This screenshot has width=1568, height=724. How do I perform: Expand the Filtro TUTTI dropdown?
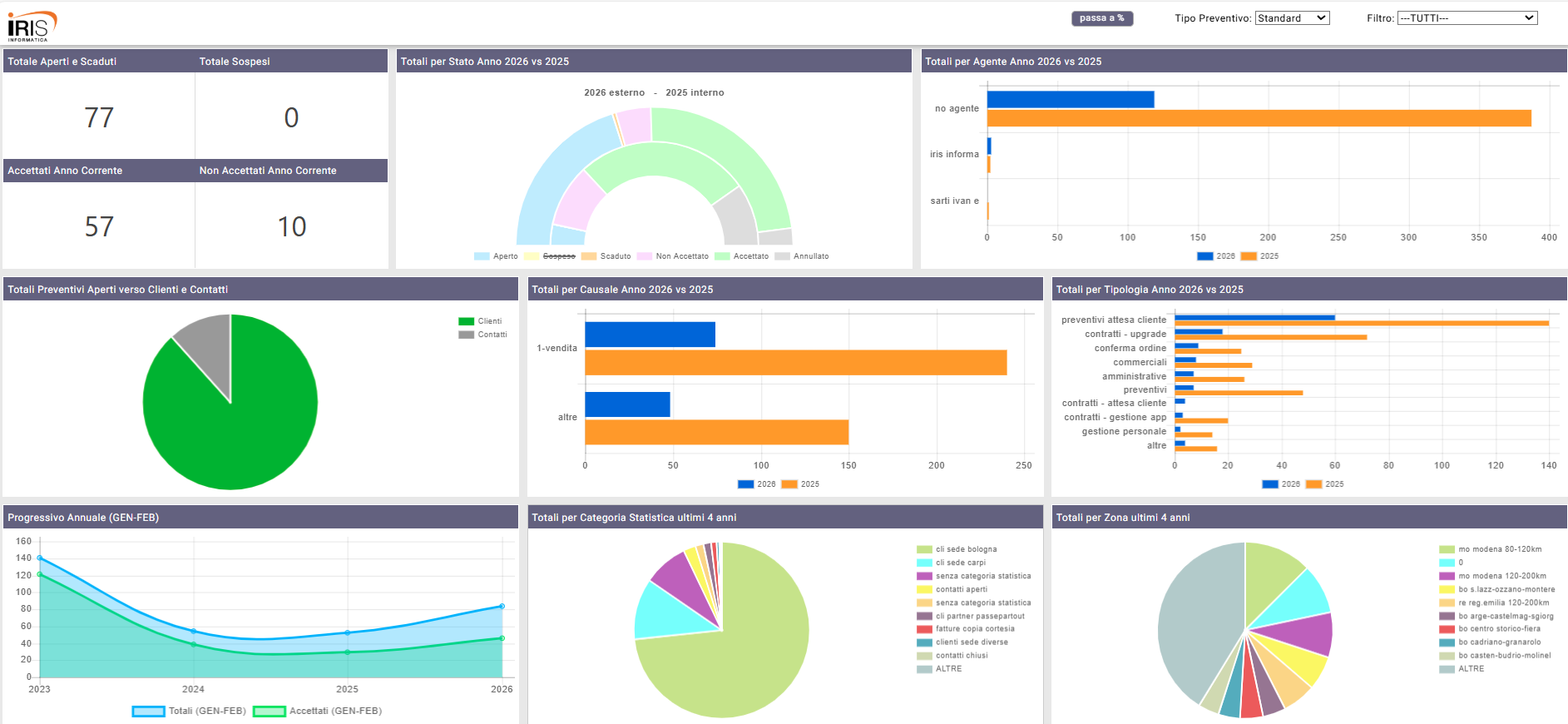point(1467,18)
